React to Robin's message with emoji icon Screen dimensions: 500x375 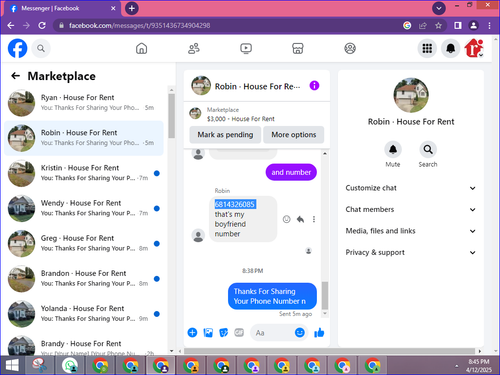point(286,219)
